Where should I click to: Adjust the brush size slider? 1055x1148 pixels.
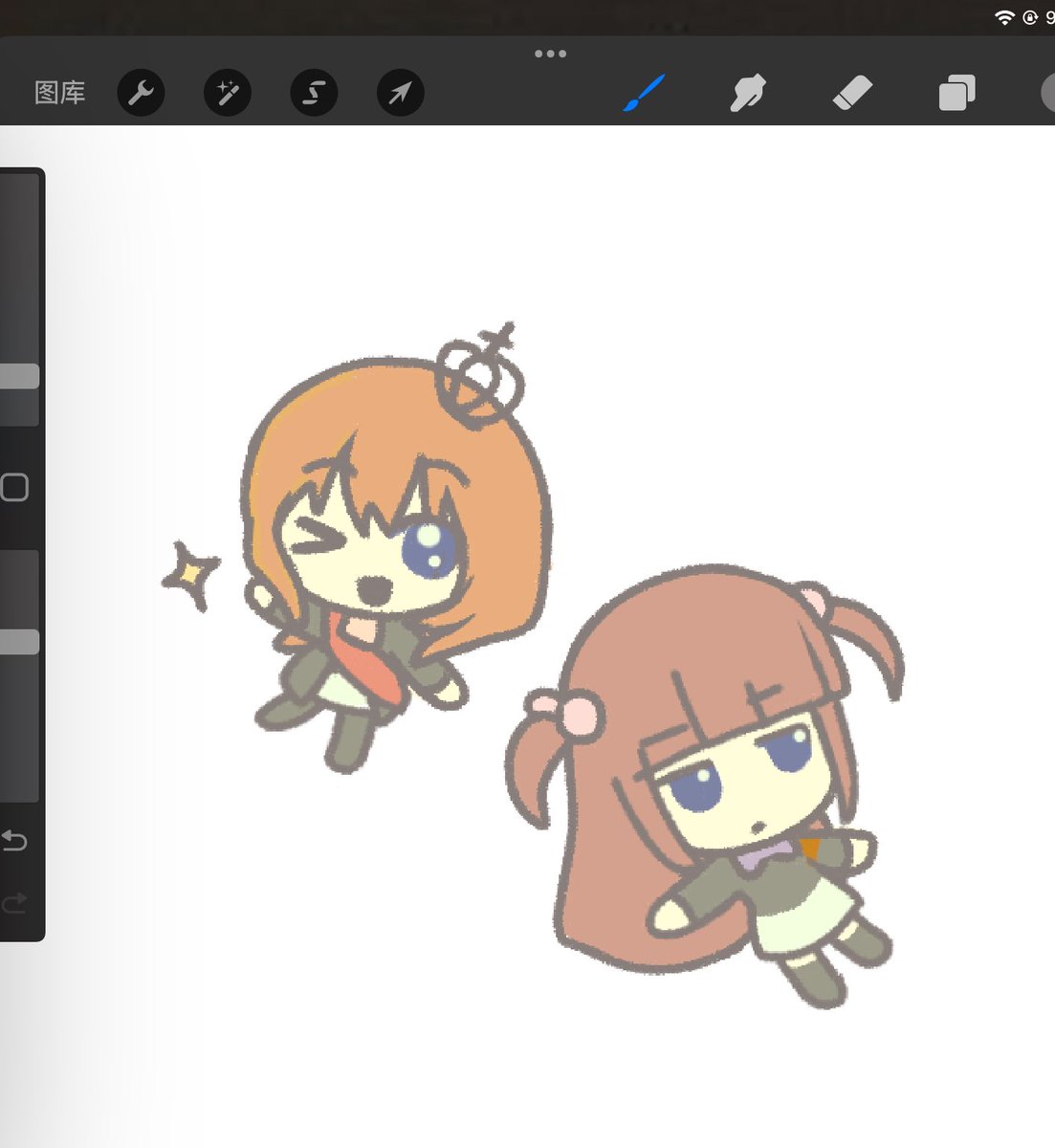[19, 375]
